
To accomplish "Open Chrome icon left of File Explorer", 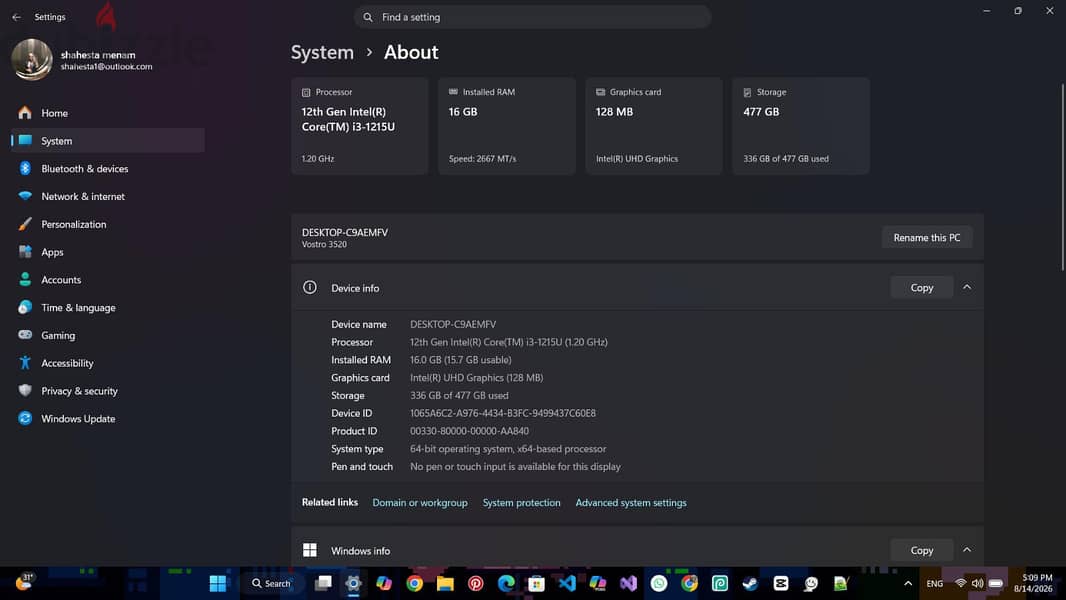I will point(415,583).
